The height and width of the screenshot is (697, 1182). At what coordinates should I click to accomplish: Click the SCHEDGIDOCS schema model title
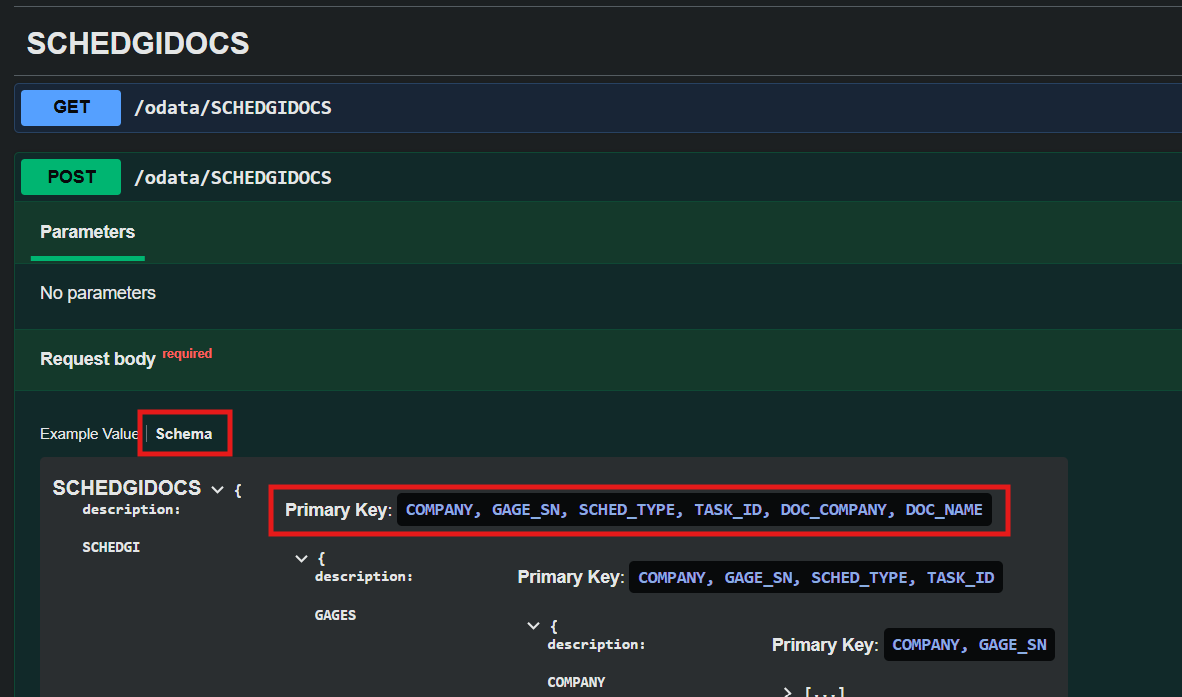tap(127, 488)
